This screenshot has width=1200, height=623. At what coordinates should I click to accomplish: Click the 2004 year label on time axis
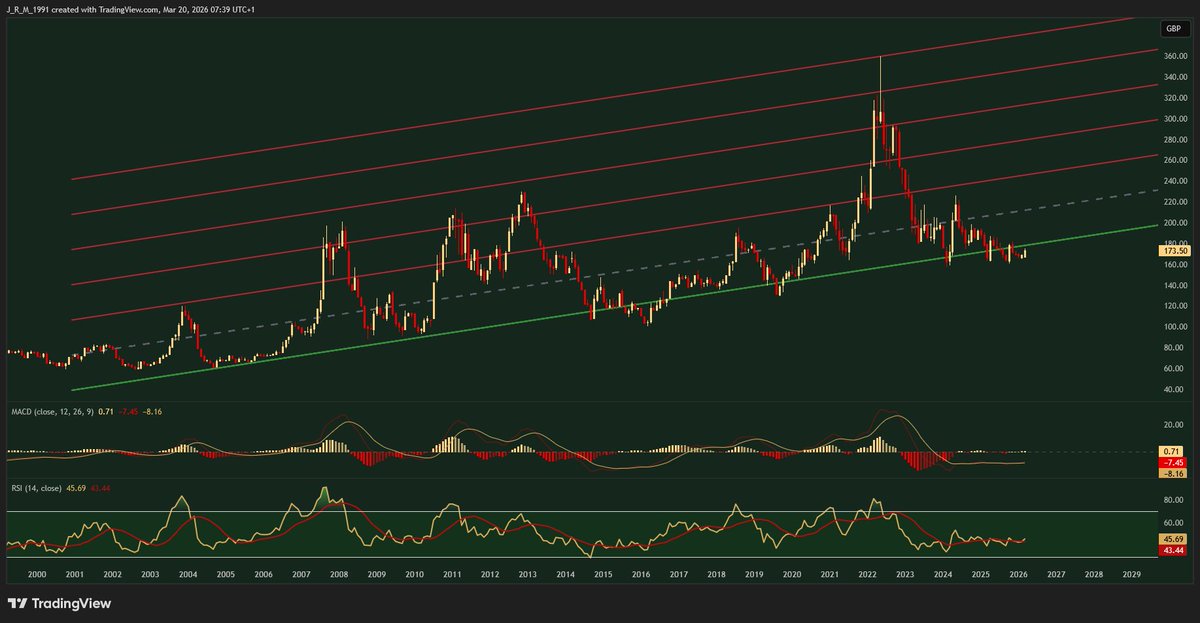(188, 576)
